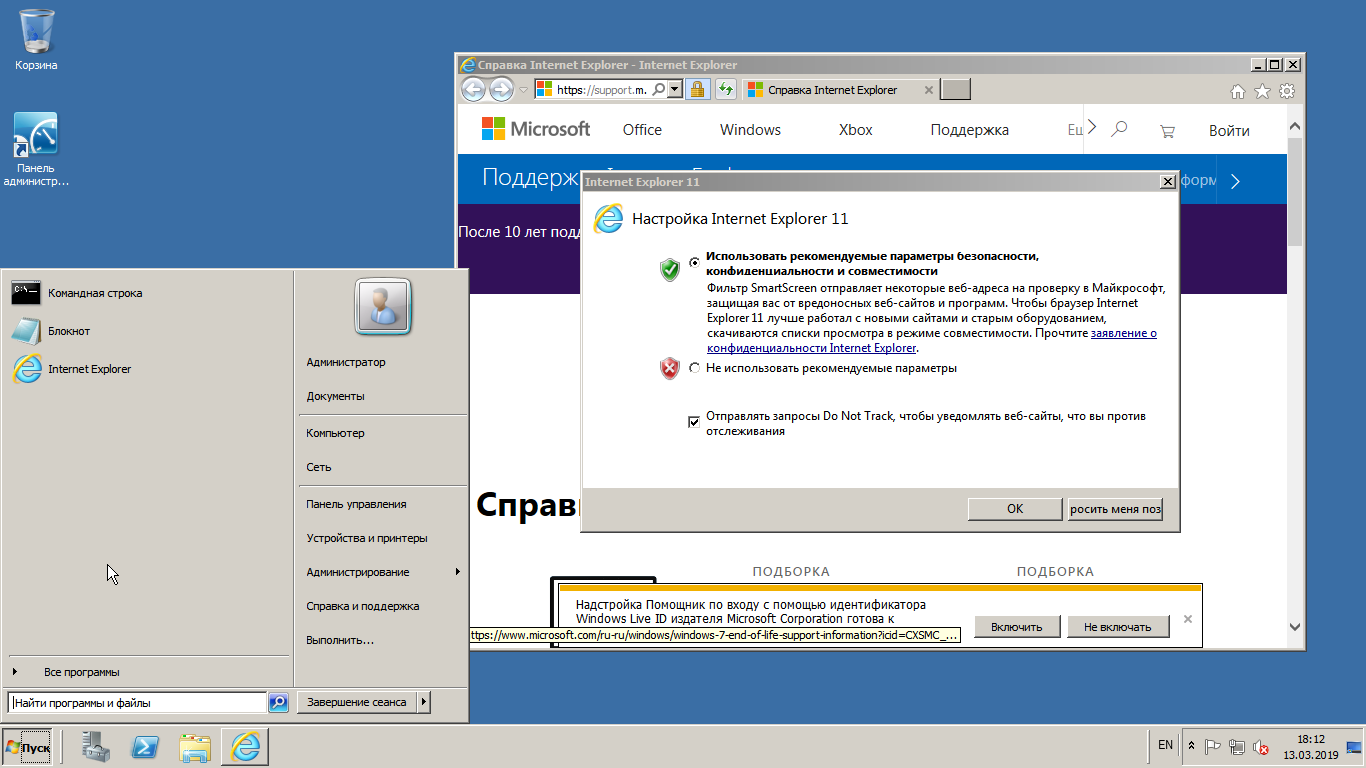Open Блокнот from Start menu
1366x768 pixels.
point(69,331)
